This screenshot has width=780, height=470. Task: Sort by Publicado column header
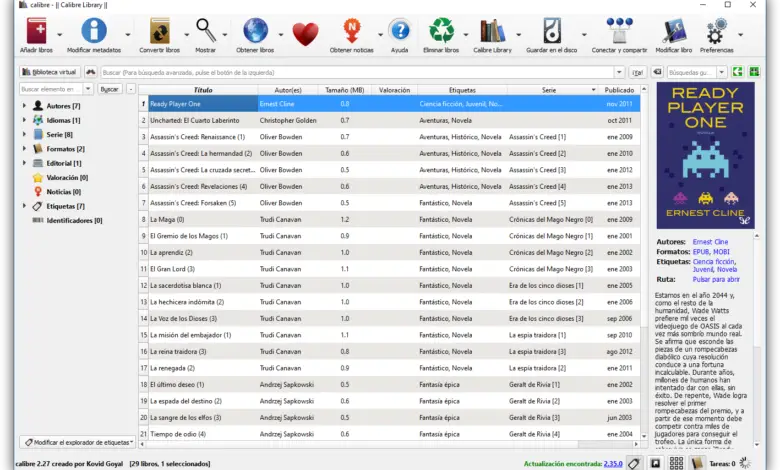(619, 90)
